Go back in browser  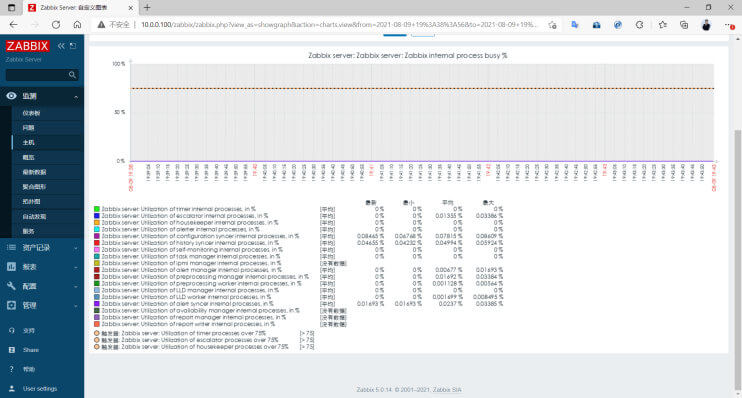pos(13,25)
